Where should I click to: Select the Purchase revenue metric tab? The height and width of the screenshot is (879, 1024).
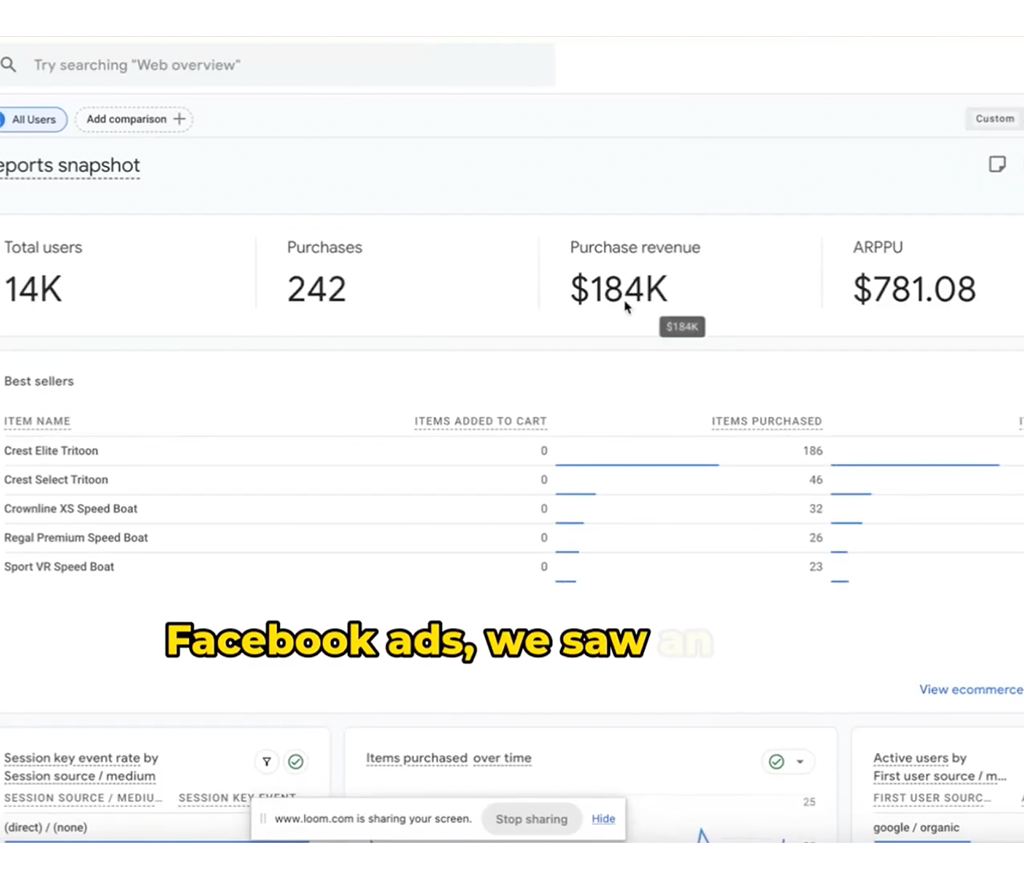point(635,247)
